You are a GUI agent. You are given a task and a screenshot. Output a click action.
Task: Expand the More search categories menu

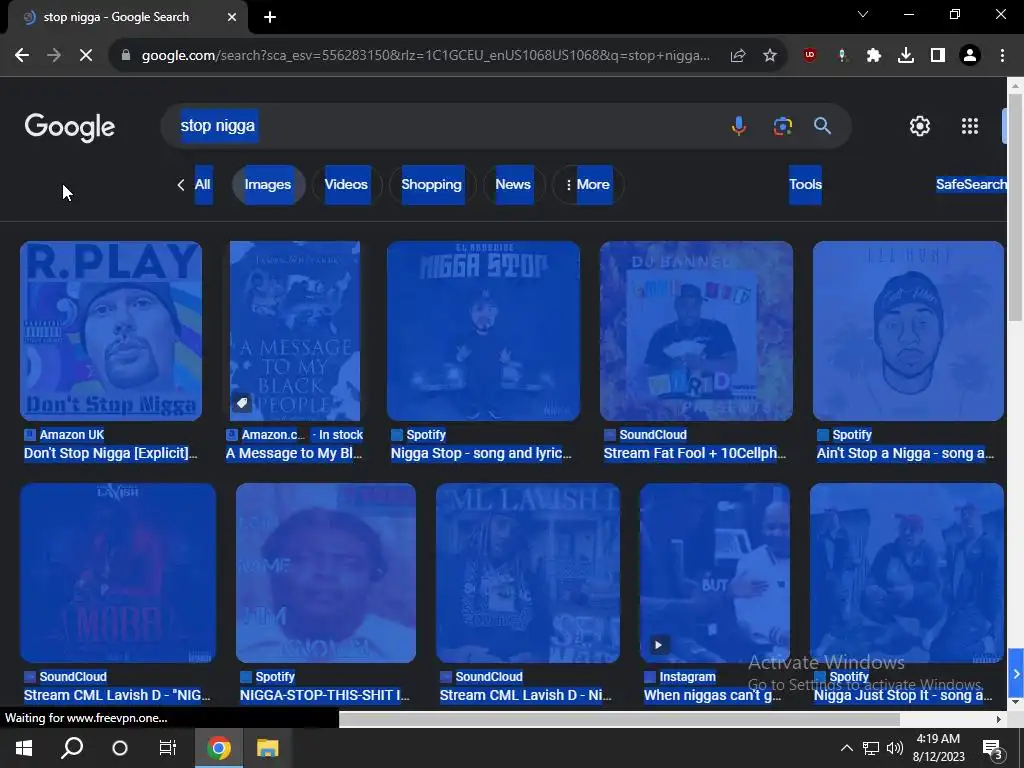[588, 184]
